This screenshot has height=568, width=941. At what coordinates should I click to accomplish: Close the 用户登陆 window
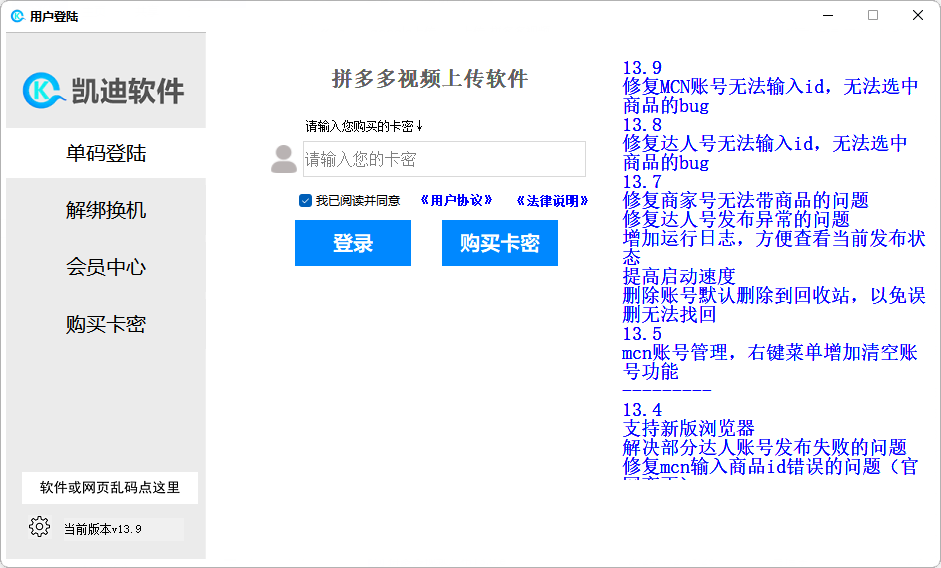pyautogui.click(x=918, y=16)
